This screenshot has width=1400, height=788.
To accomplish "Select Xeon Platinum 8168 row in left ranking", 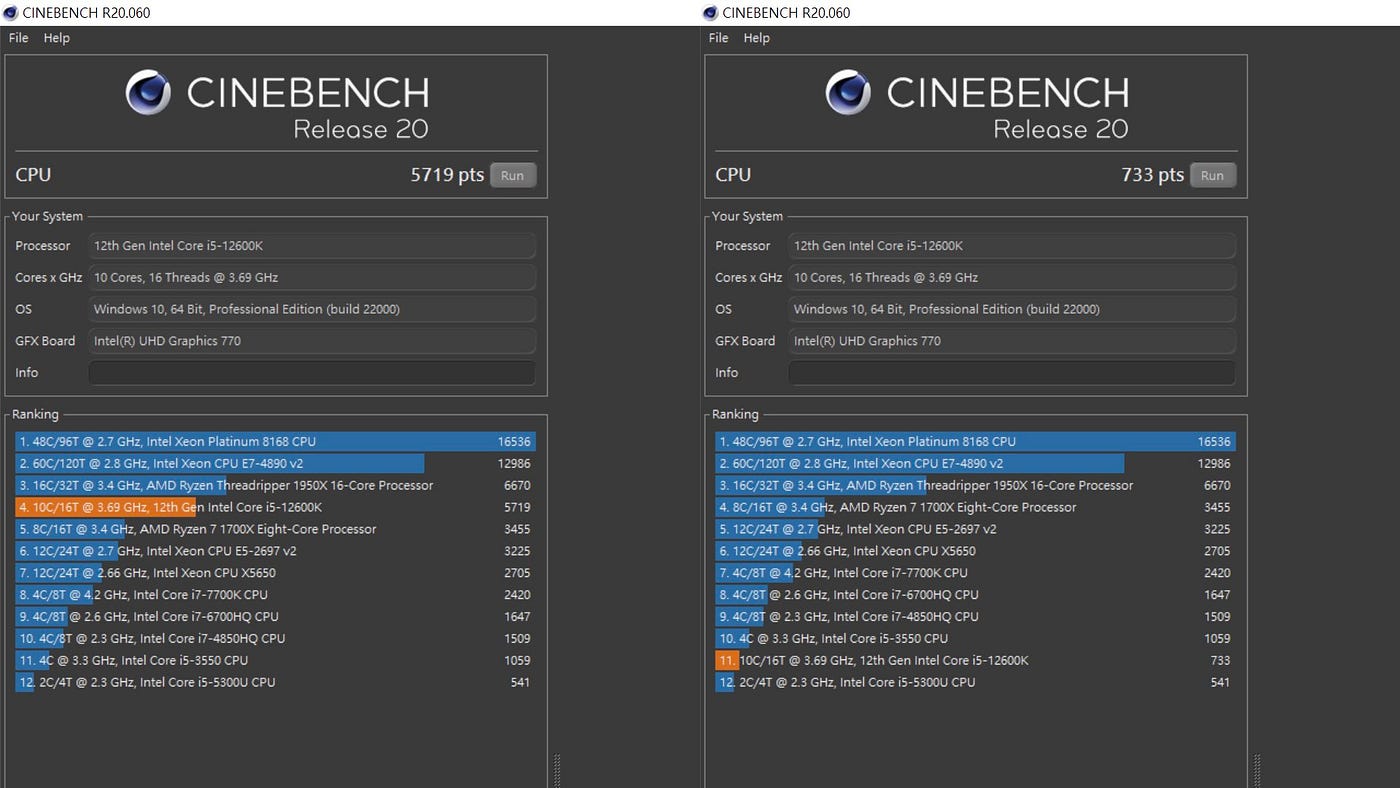I will click(275, 441).
